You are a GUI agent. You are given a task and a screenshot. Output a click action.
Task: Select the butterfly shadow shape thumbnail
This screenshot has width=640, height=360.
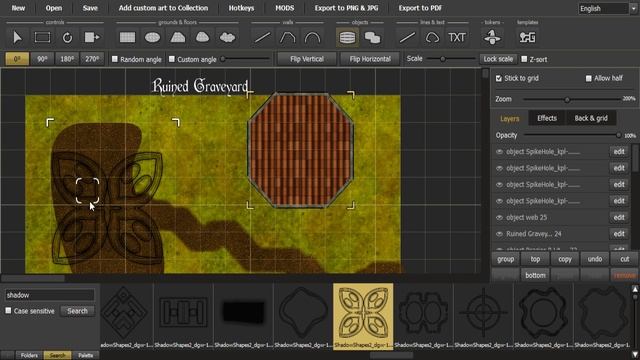click(363, 316)
